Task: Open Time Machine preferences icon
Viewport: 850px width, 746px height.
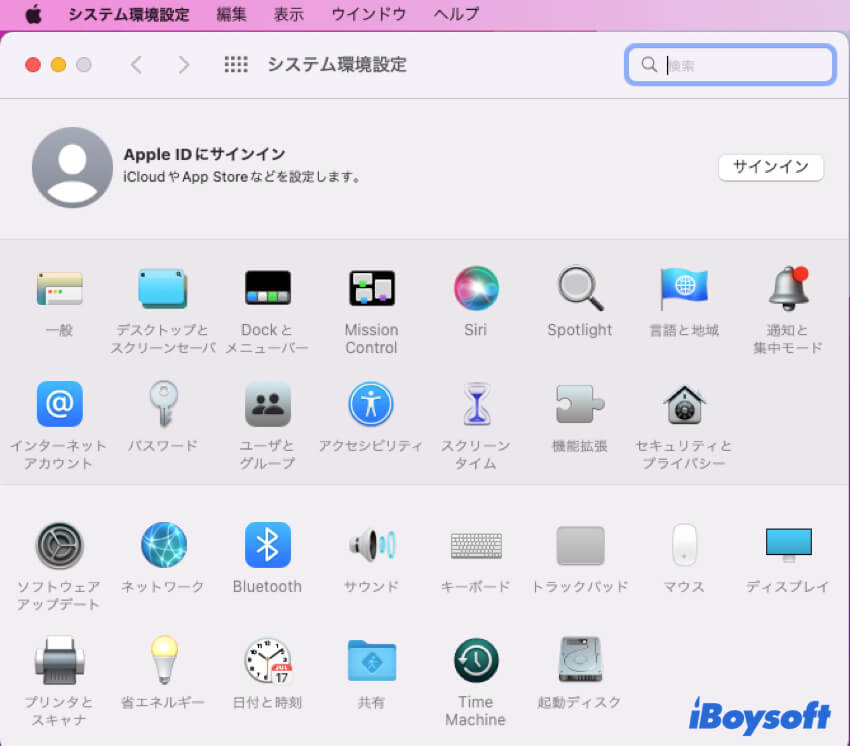Action: click(475, 660)
